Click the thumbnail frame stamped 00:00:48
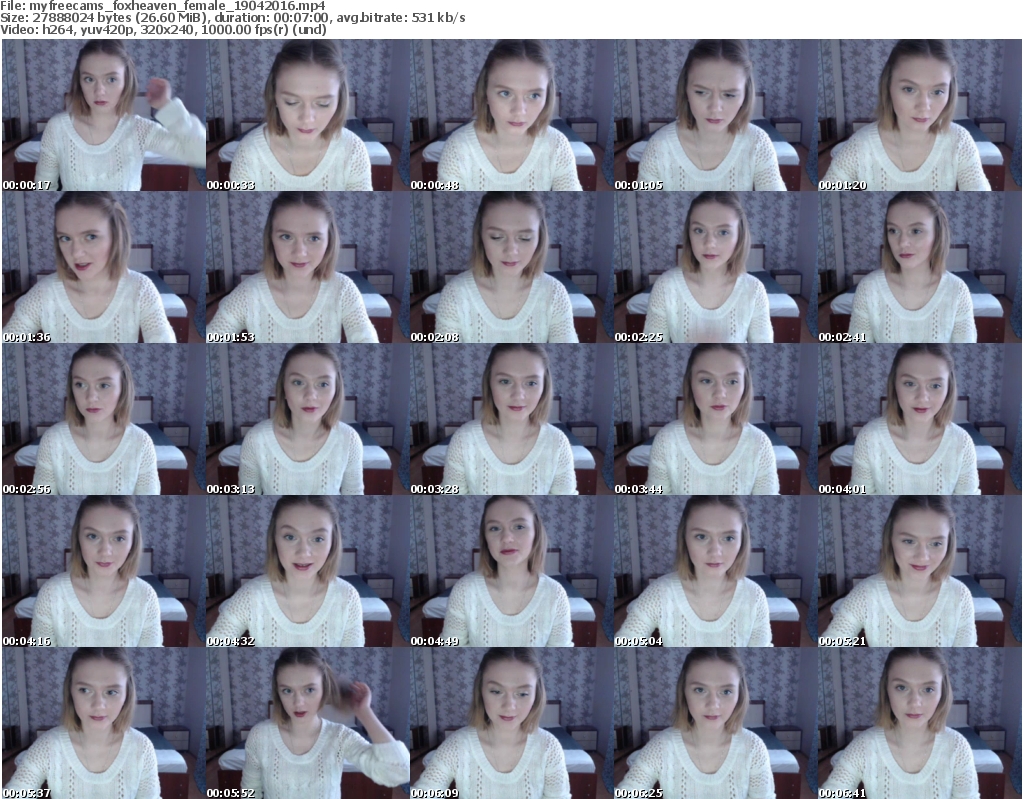 pos(512,115)
